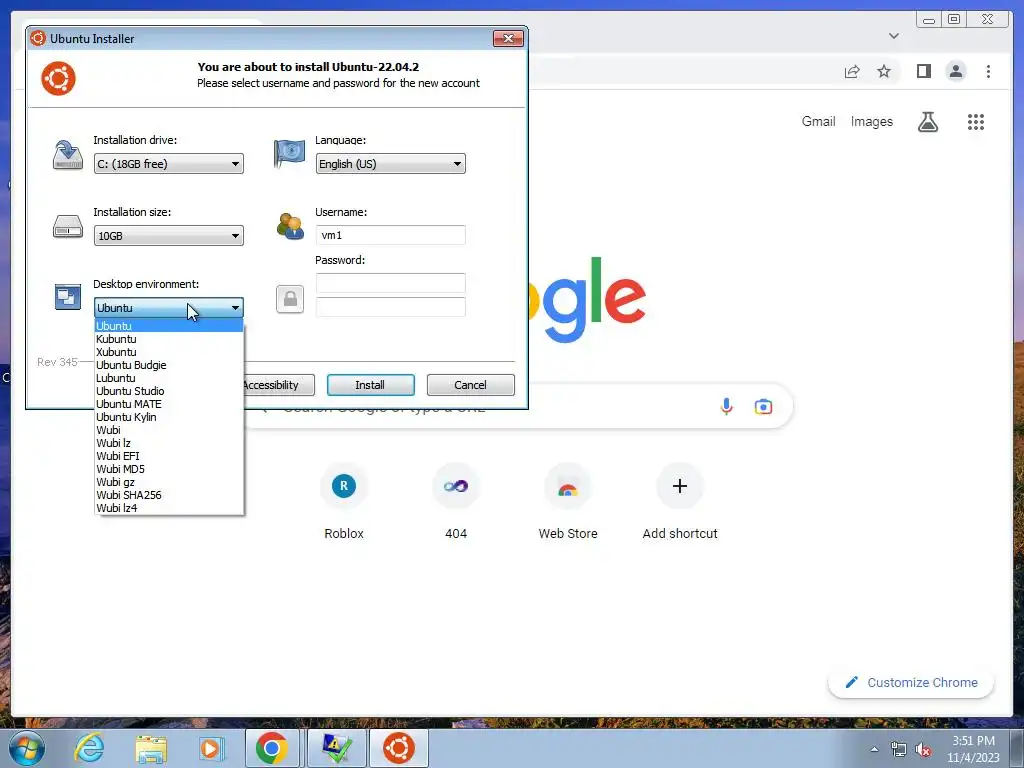Open the Installation size dropdown

tap(168, 236)
